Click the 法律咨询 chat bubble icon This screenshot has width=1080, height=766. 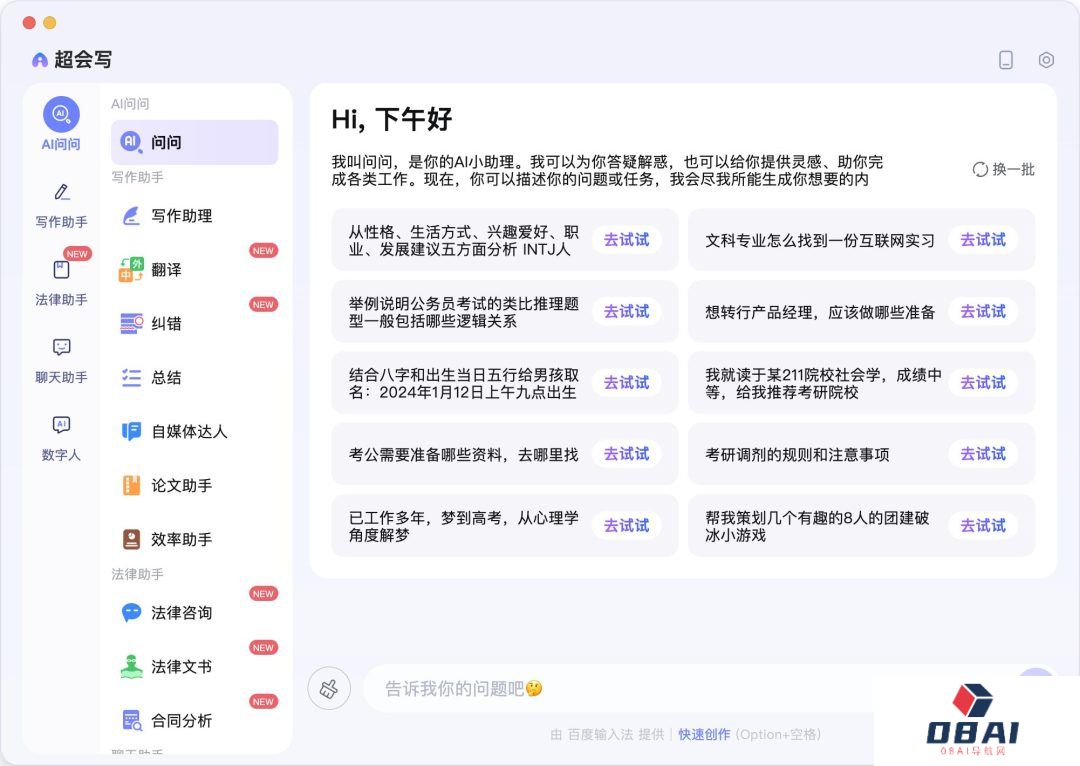click(131, 612)
